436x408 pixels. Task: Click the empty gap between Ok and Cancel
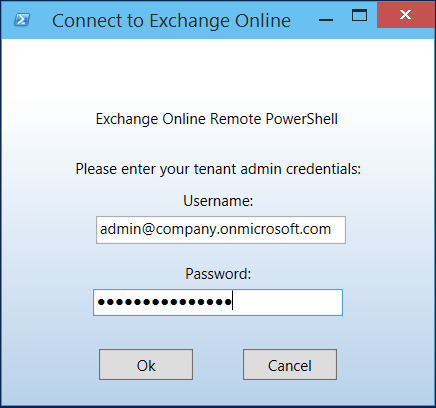tap(218, 364)
